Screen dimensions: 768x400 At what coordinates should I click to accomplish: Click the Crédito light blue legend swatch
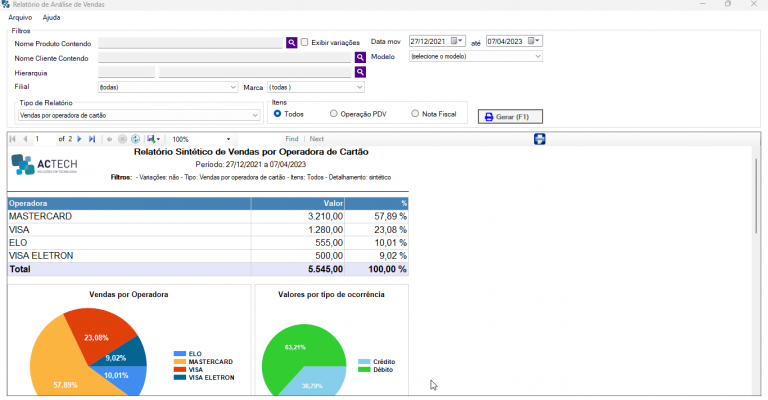click(364, 362)
